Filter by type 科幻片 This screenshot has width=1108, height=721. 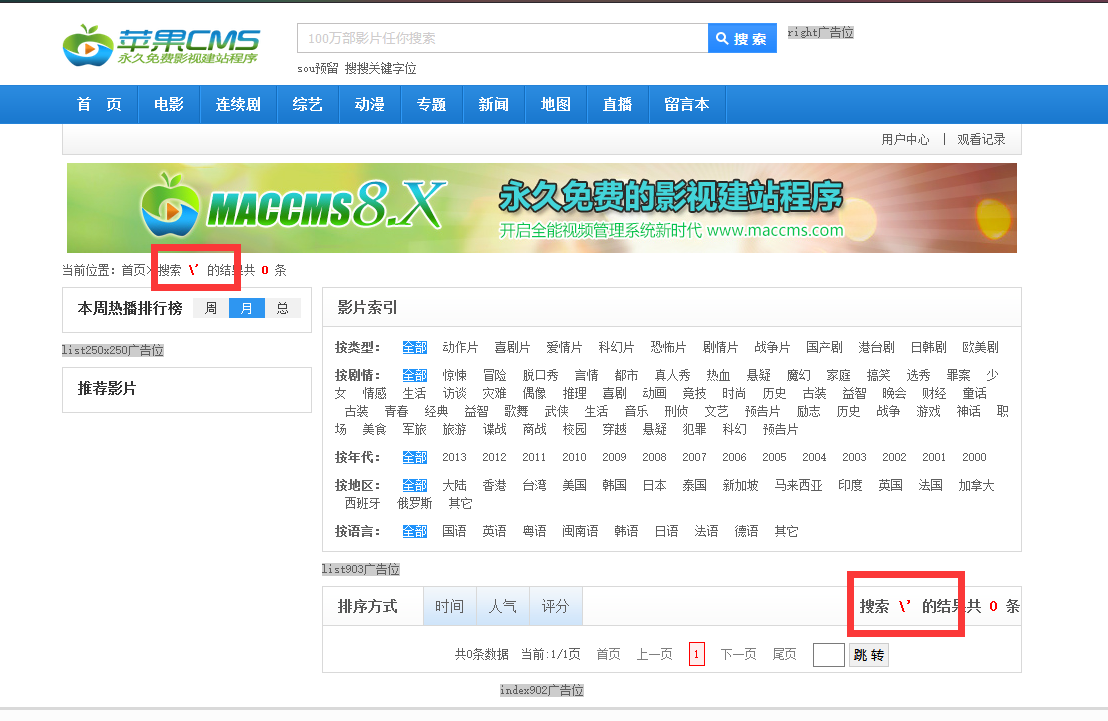point(616,347)
